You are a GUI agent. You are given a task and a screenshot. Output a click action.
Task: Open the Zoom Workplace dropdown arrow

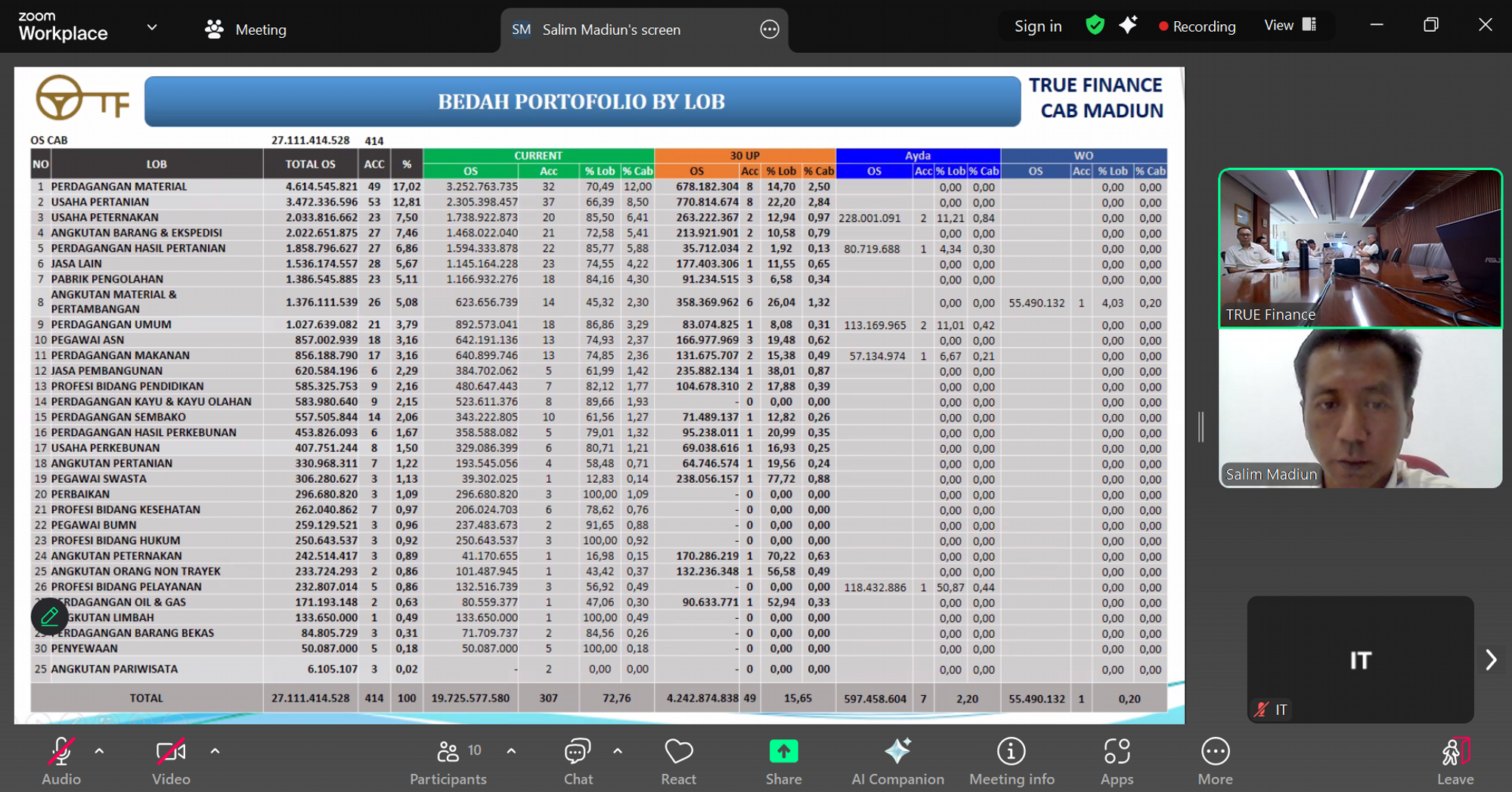pos(152,27)
